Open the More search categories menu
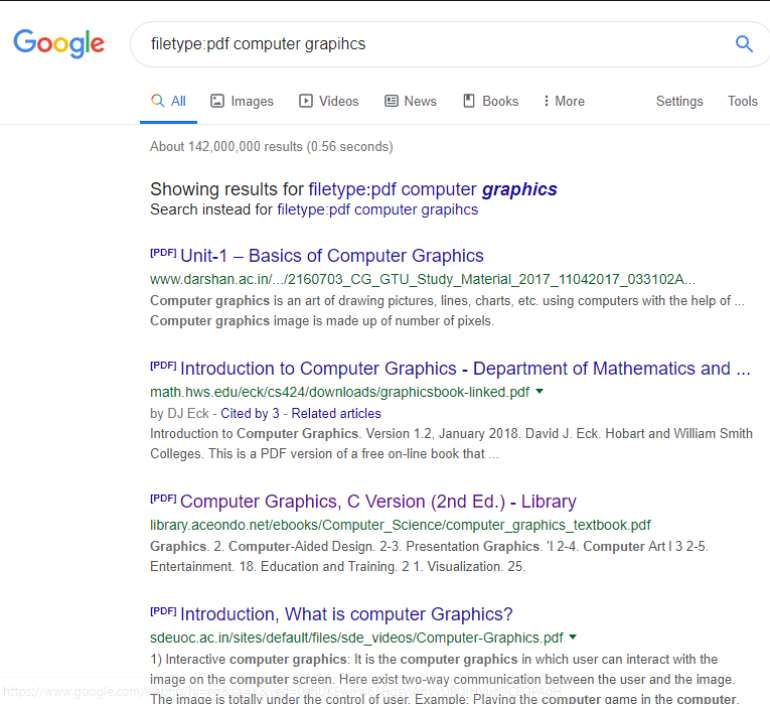Screen dimensions: 770x704 564,101
